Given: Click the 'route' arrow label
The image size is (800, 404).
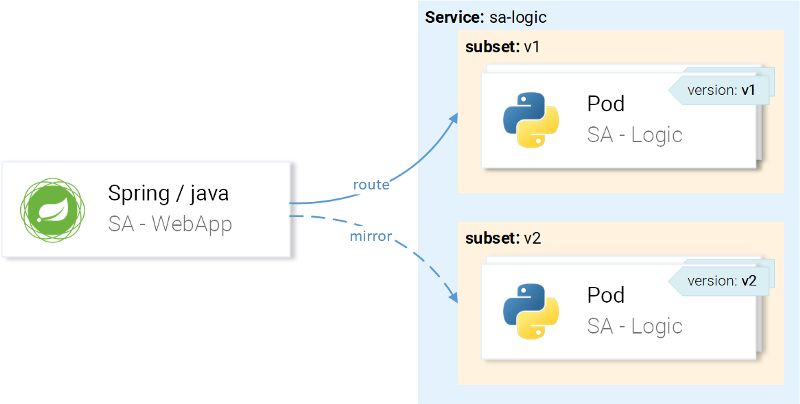Looking at the screenshot, I should [371, 185].
